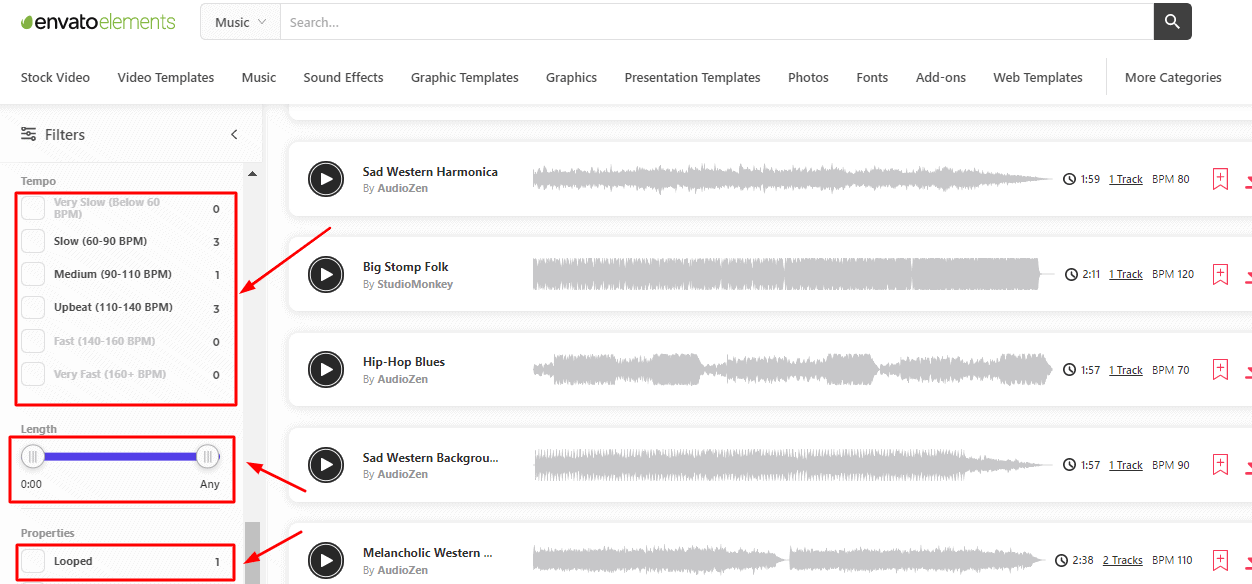Play the Big Stomp Folk track
This screenshot has height=584, width=1252.
point(326,274)
